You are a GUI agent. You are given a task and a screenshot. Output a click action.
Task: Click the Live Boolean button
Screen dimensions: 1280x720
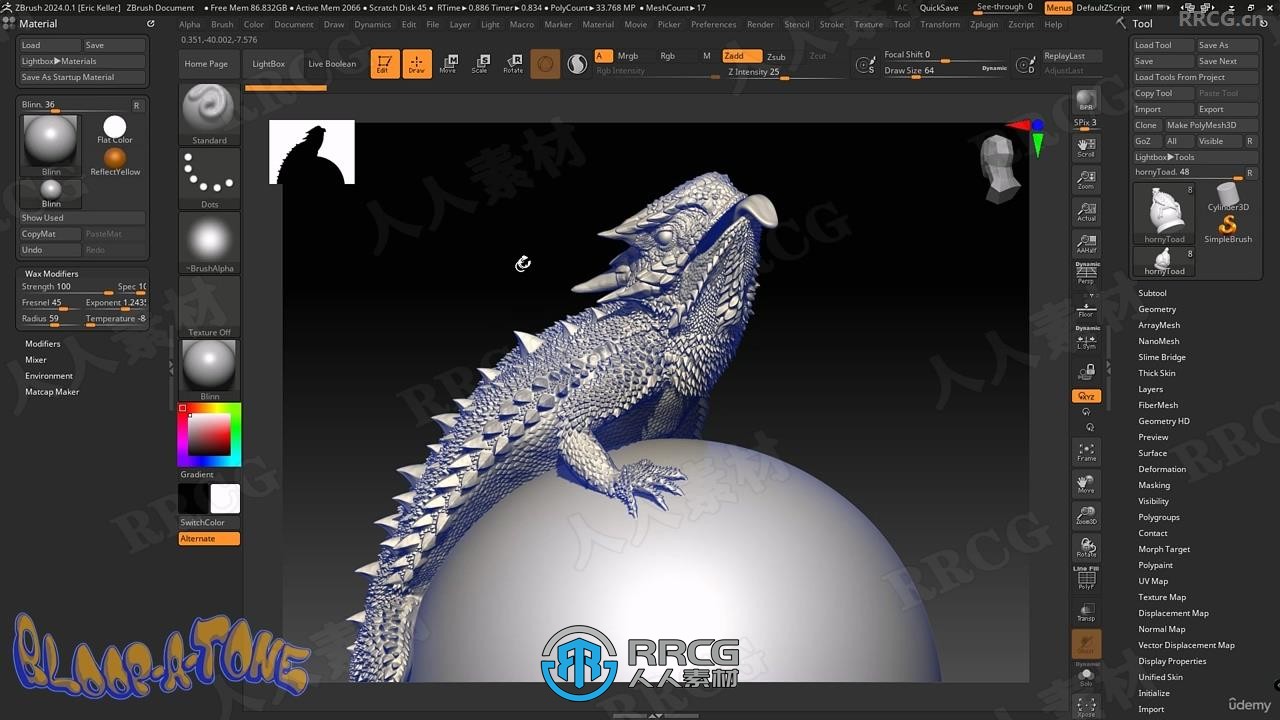coord(332,64)
